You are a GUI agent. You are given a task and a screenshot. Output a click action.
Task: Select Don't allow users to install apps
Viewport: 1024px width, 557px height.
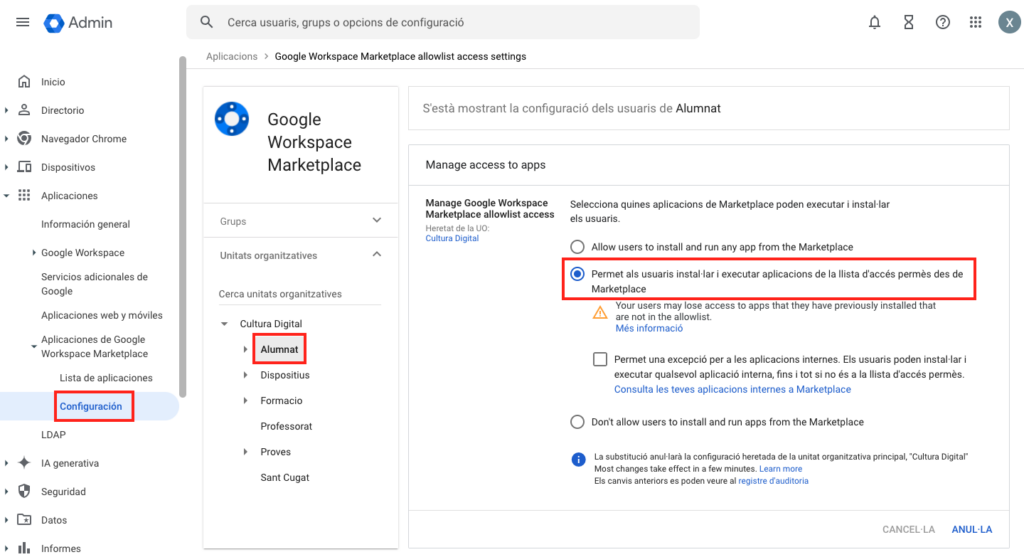pos(577,422)
